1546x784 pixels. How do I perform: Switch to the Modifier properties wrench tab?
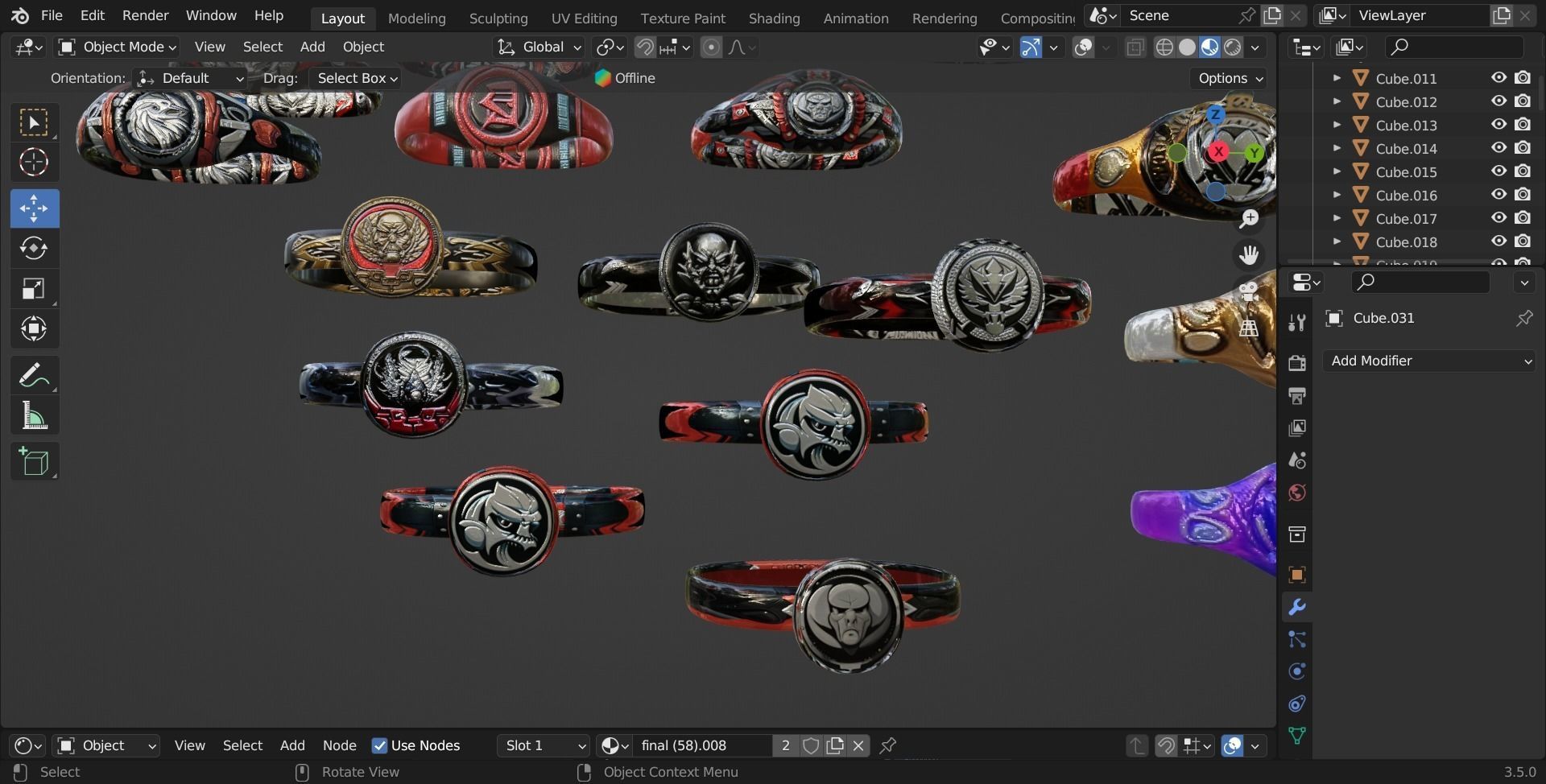(x=1297, y=606)
